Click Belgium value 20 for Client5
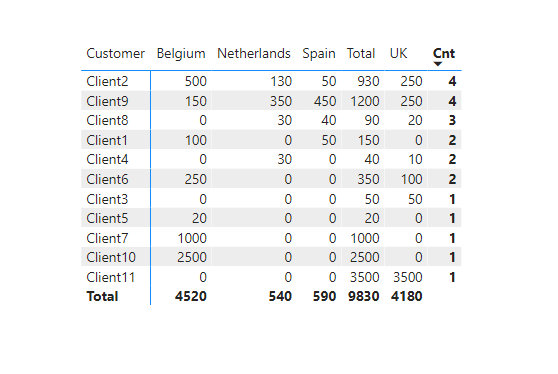The image size is (558, 374). (x=199, y=218)
